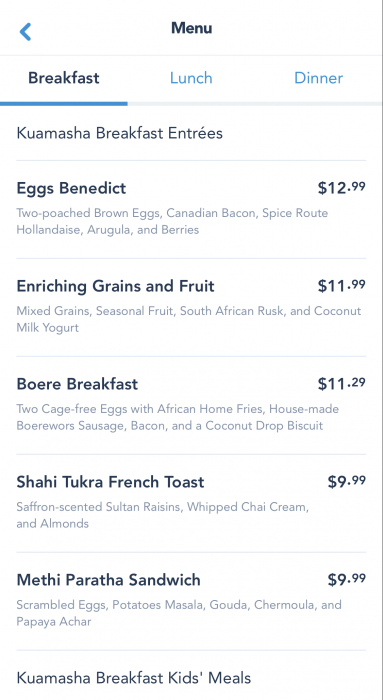
Task: Open Shahi Tukra French Toast item
Action: coord(191,503)
